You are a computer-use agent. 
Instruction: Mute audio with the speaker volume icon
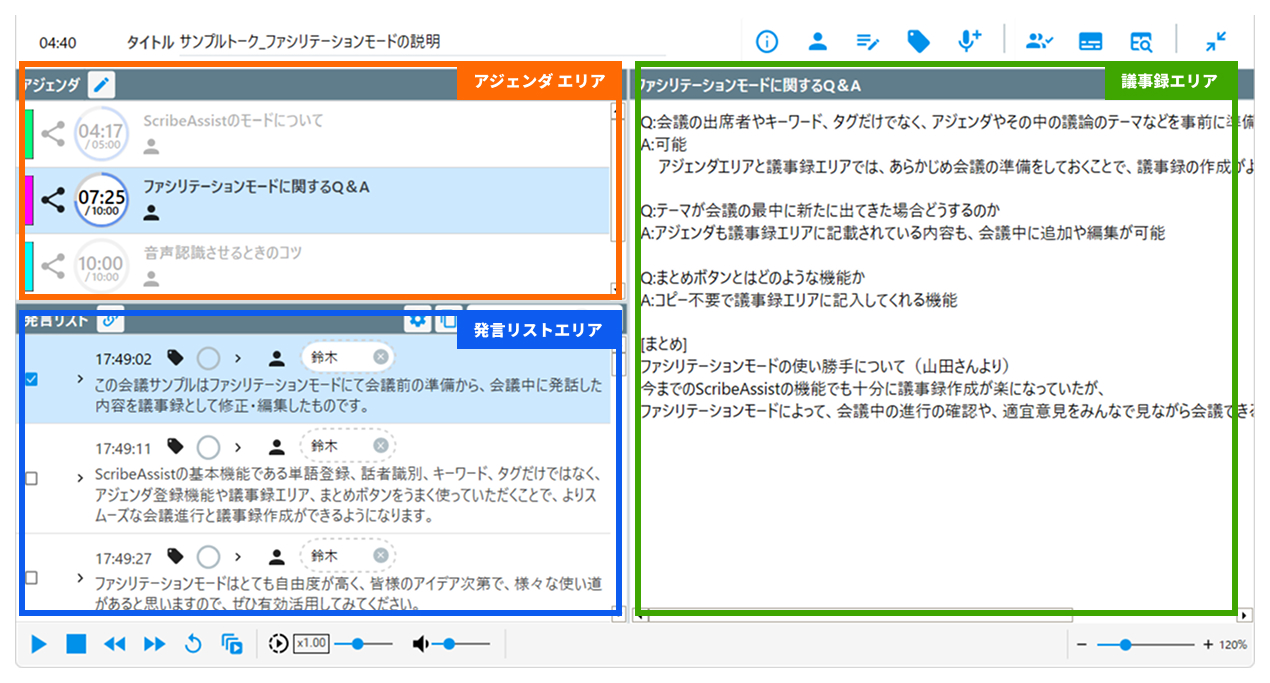[x=422, y=644]
